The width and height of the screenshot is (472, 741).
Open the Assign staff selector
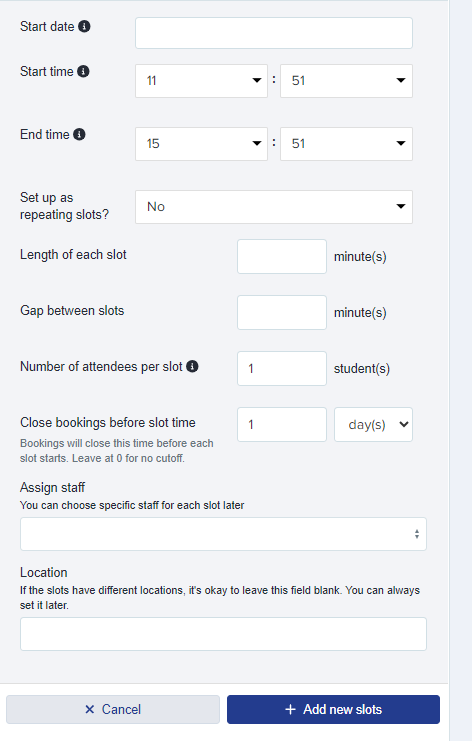[223, 534]
